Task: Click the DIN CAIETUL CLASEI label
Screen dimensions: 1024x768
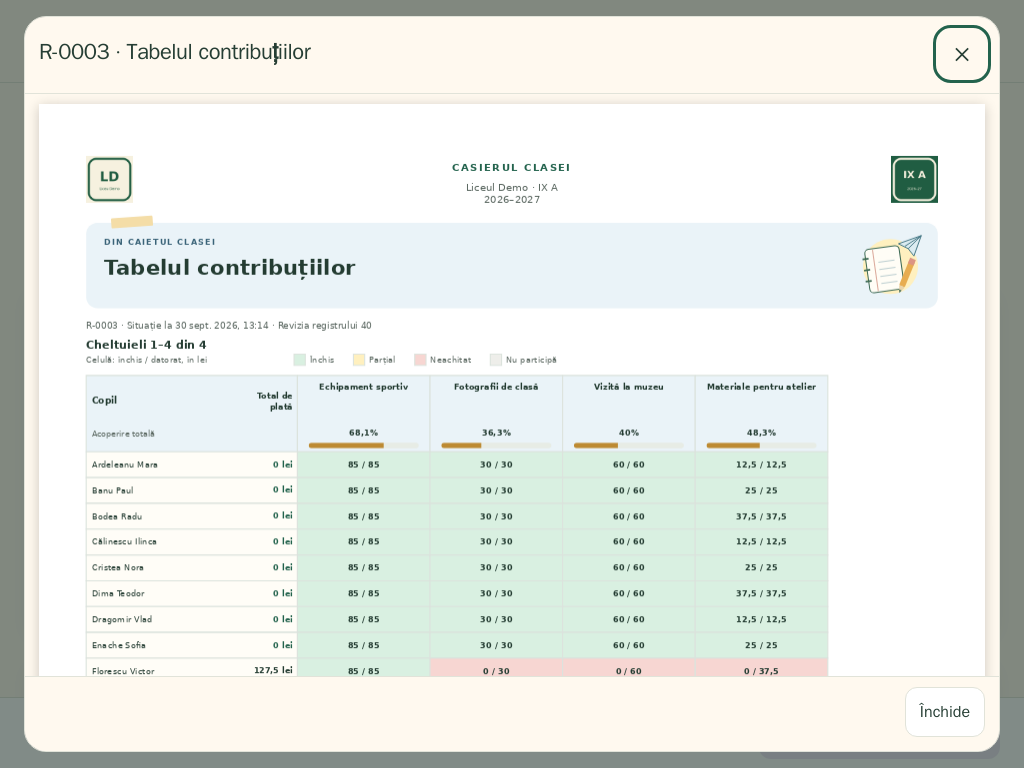Action: (x=160, y=242)
